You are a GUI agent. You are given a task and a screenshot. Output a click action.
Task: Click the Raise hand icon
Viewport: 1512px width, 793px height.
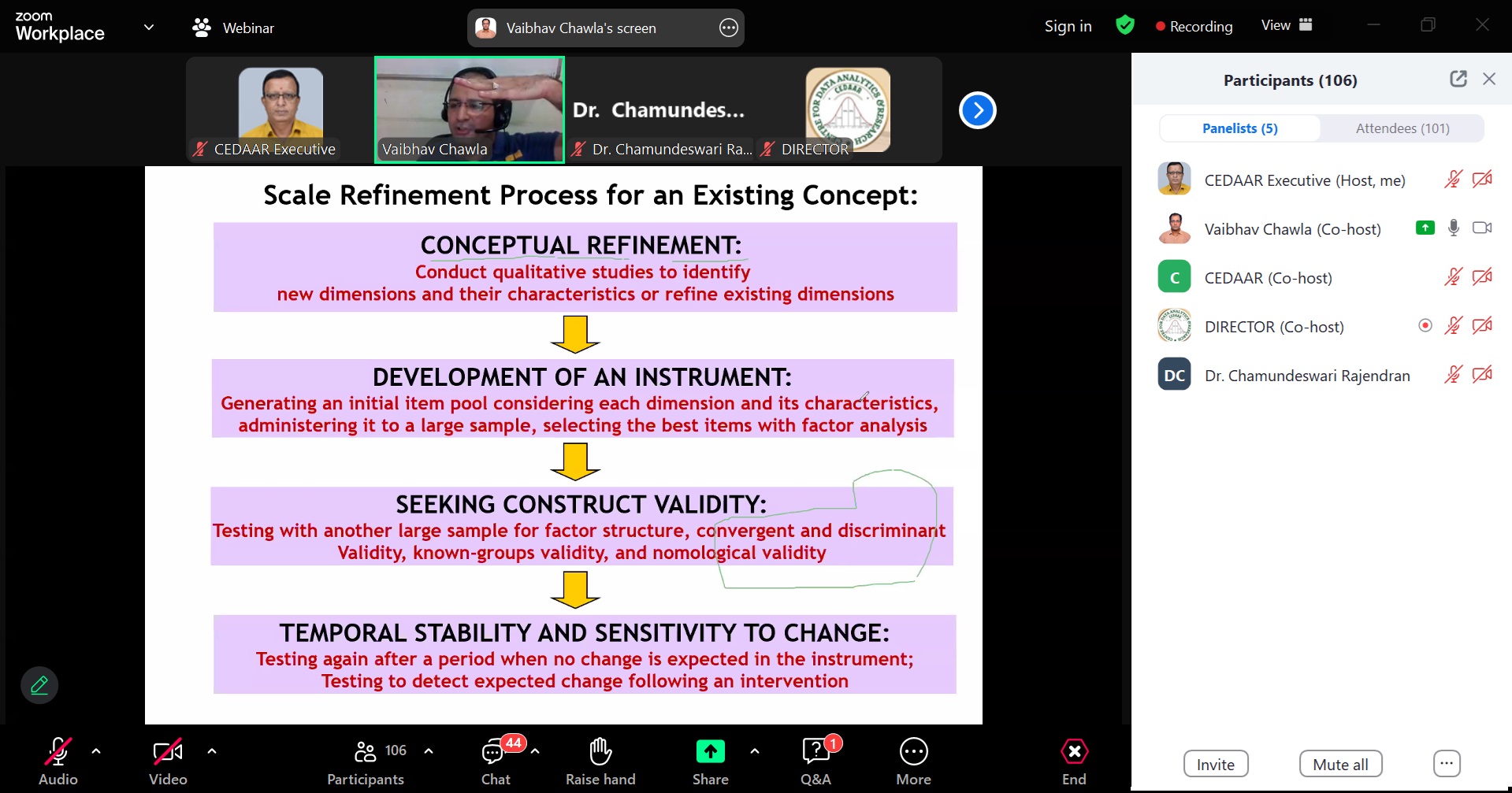point(600,753)
